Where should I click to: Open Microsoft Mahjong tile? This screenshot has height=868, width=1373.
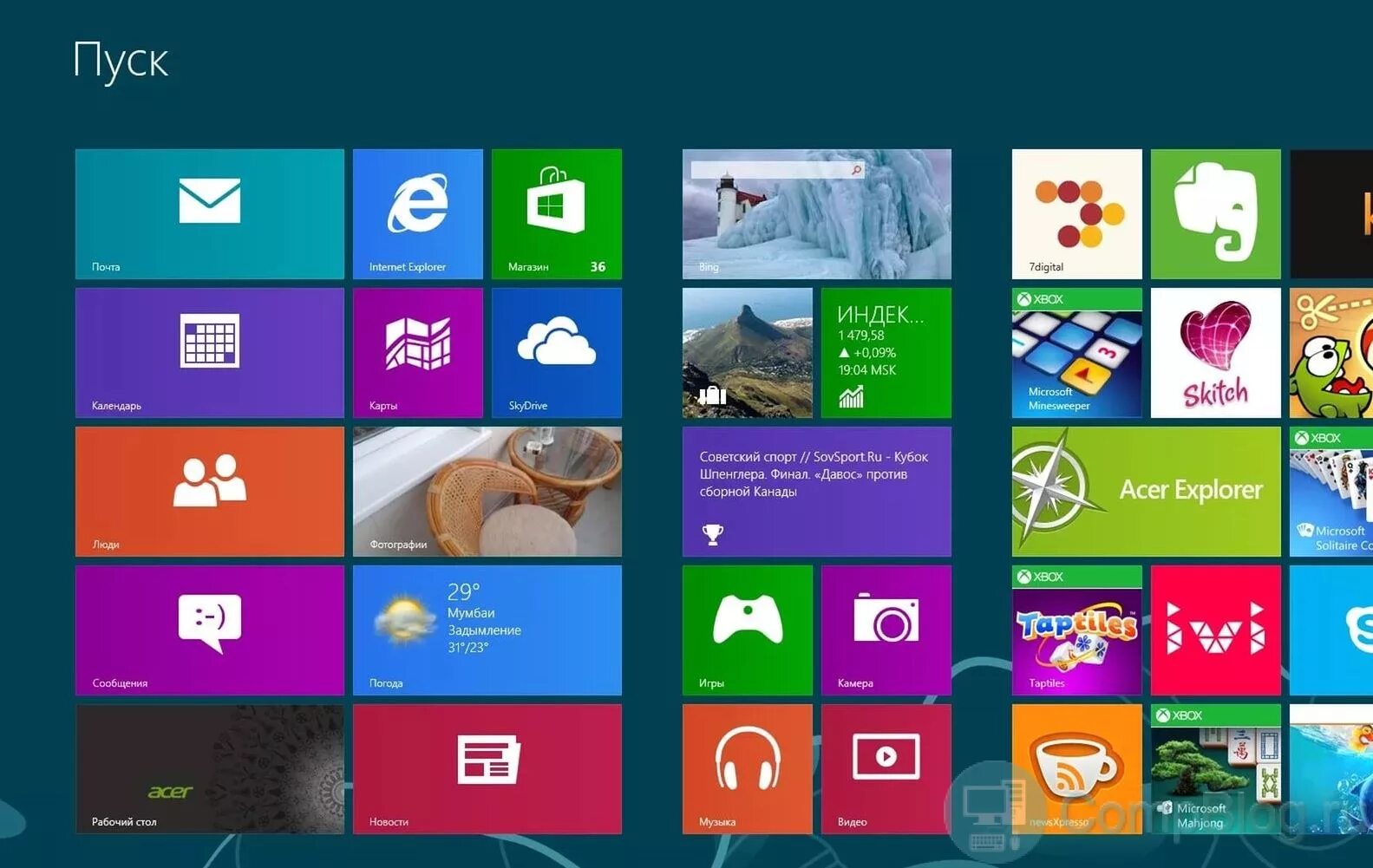point(1216,769)
